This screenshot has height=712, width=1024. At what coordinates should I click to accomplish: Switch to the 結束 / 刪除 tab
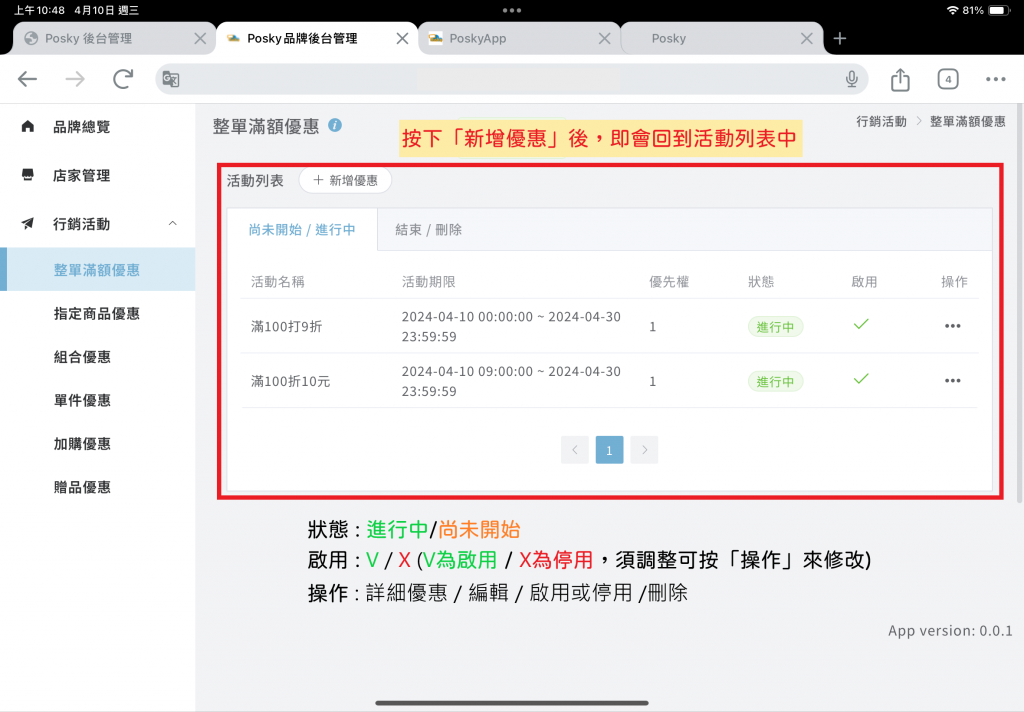coord(428,229)
